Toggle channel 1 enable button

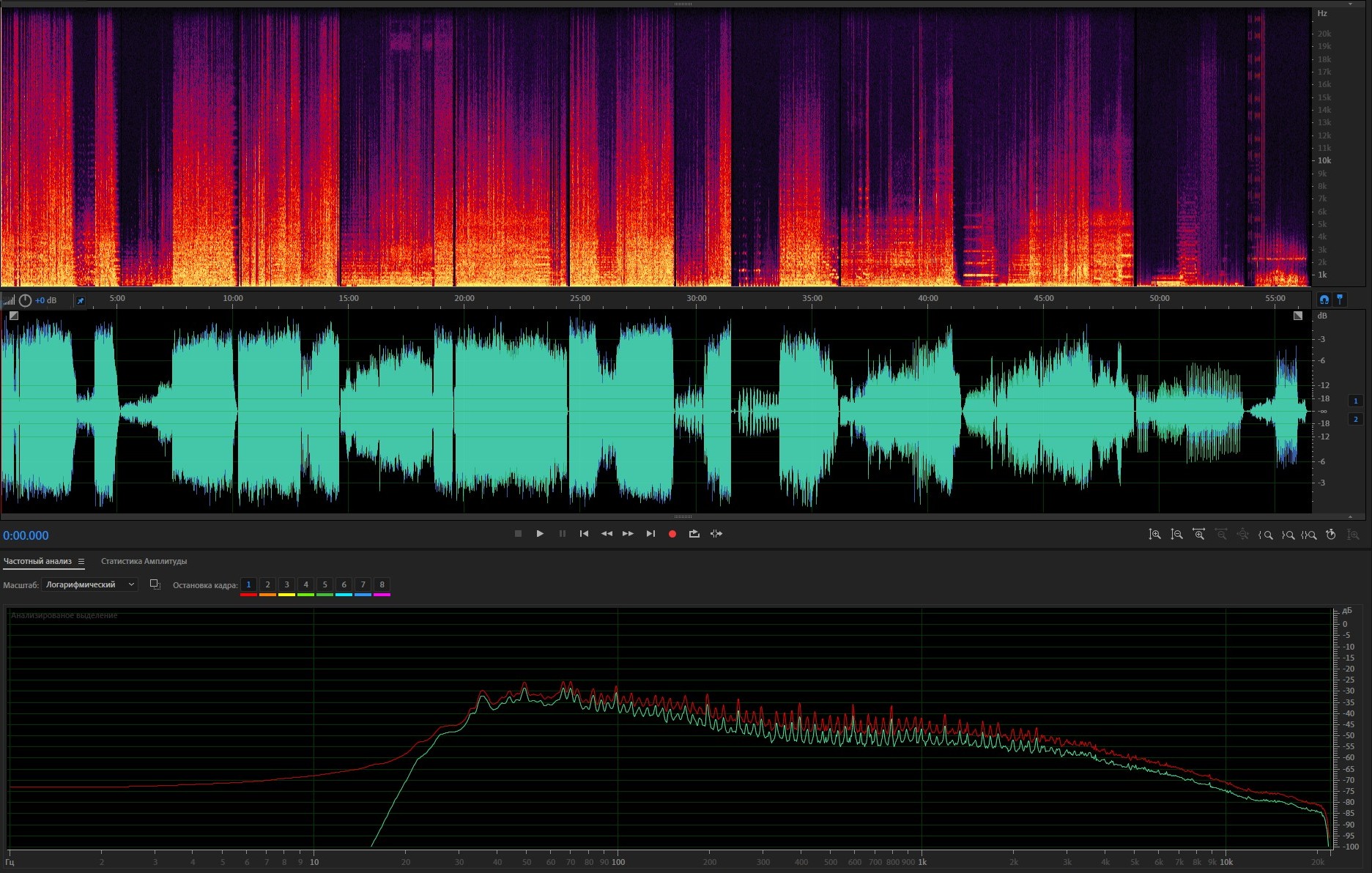click(1355, 401)
